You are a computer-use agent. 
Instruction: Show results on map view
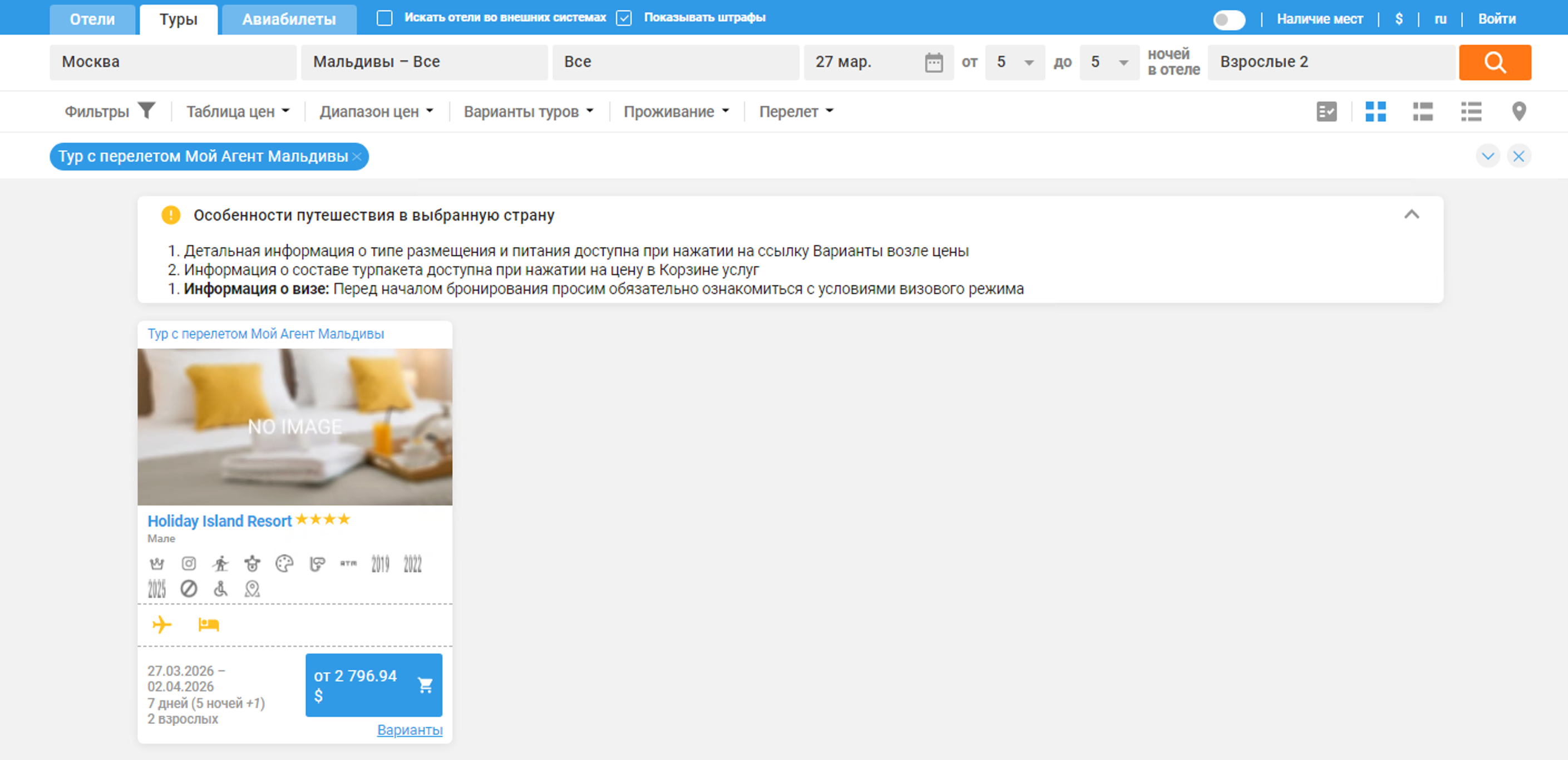click(x=1518, y=111)
